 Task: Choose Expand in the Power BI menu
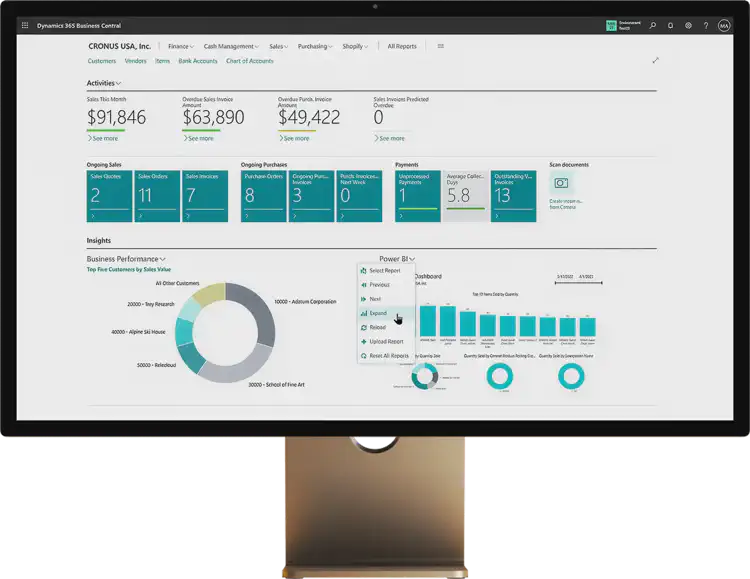(386, 313)
